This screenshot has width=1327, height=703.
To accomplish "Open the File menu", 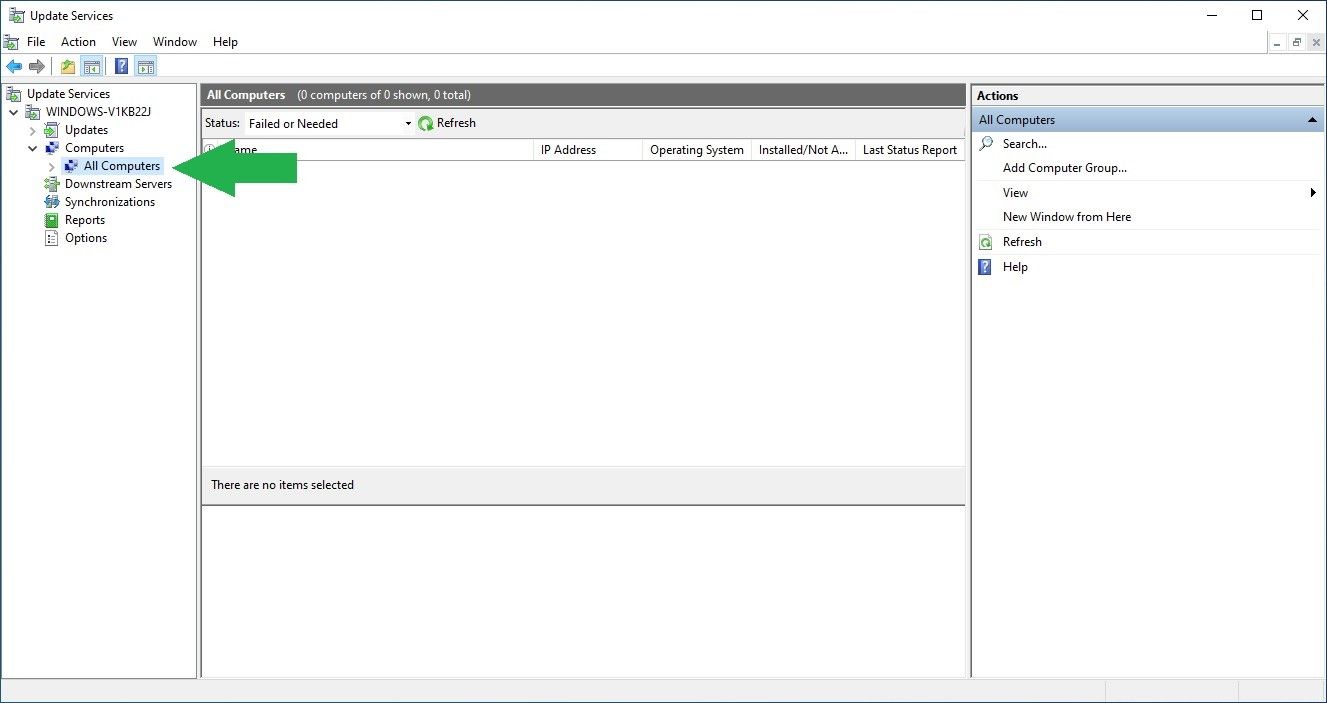I will point(36,42).
